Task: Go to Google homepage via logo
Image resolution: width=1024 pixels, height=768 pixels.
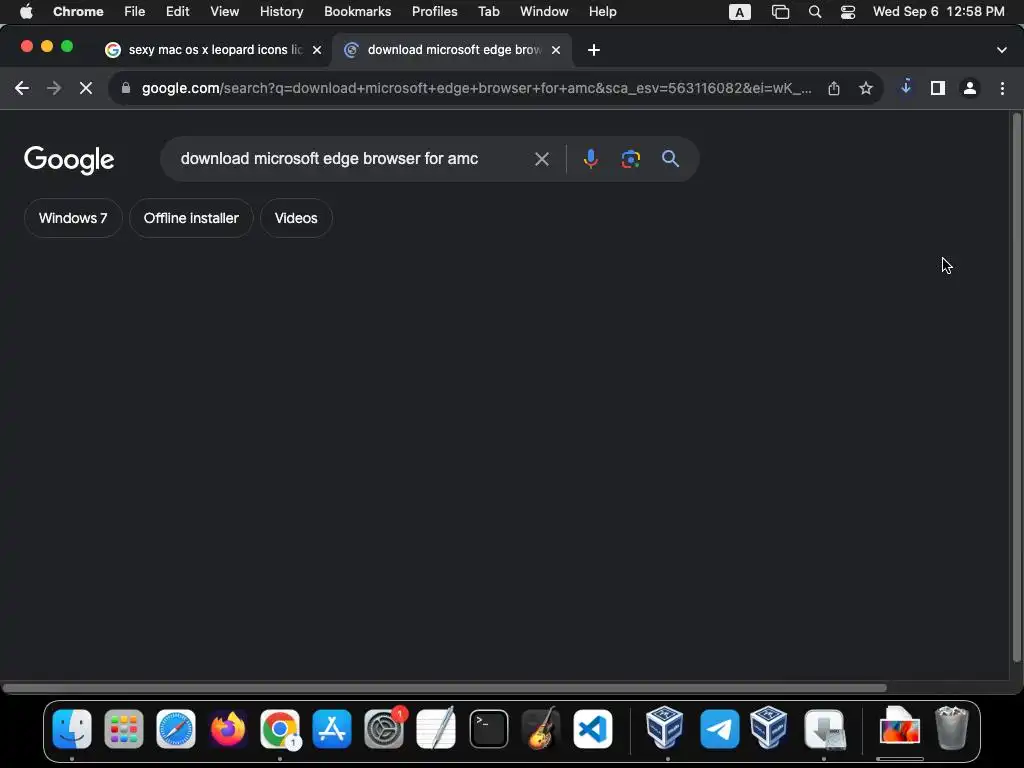Action: pyautogui.click(x=69, y=160)
